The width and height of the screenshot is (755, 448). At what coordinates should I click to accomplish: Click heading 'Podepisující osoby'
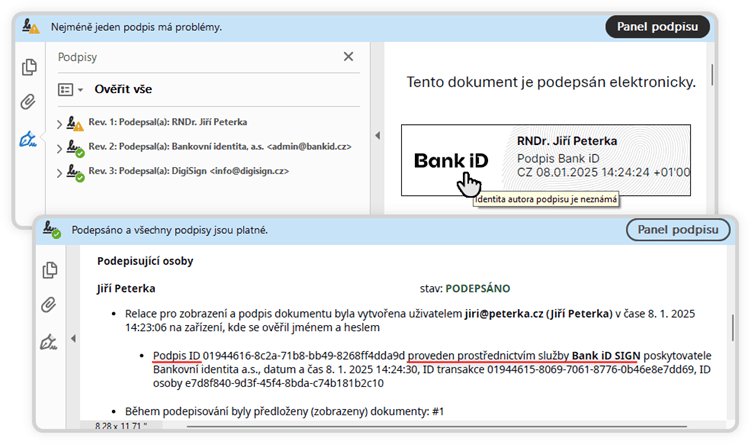tap(145, 261)
